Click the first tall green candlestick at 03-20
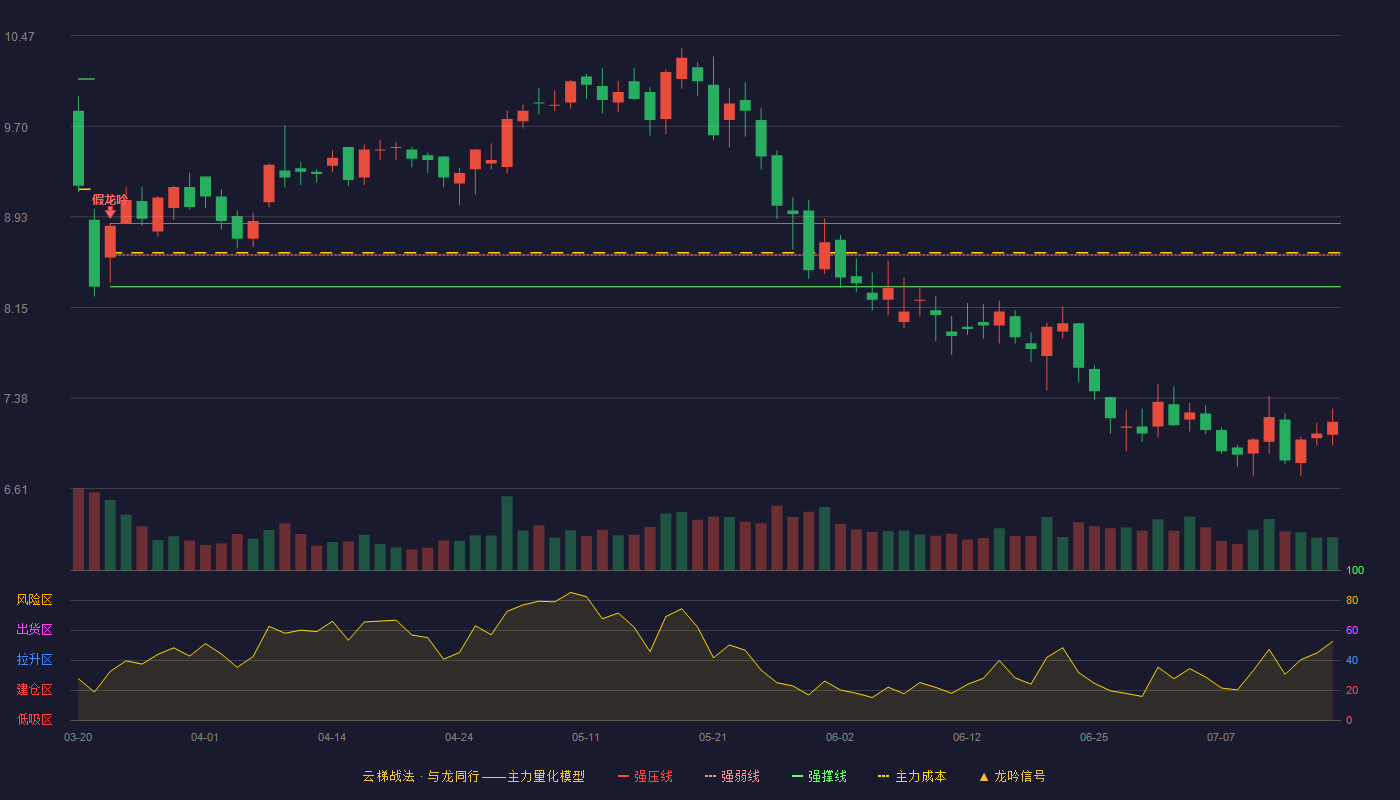1400x800 pixels. [x=78, y=148]
